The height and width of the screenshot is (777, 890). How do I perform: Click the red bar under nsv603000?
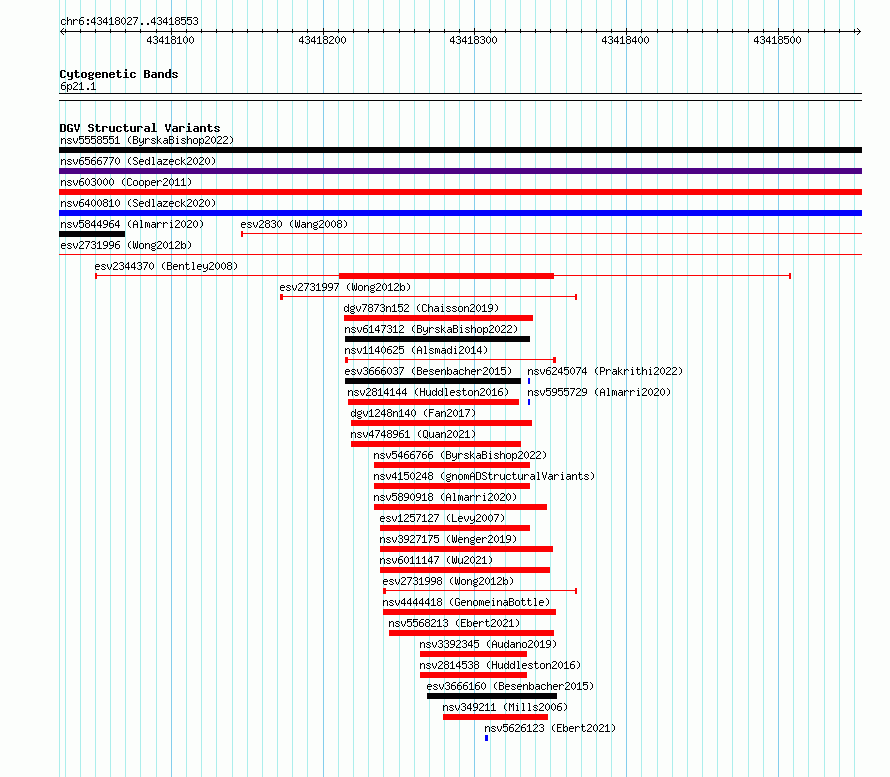460,192
